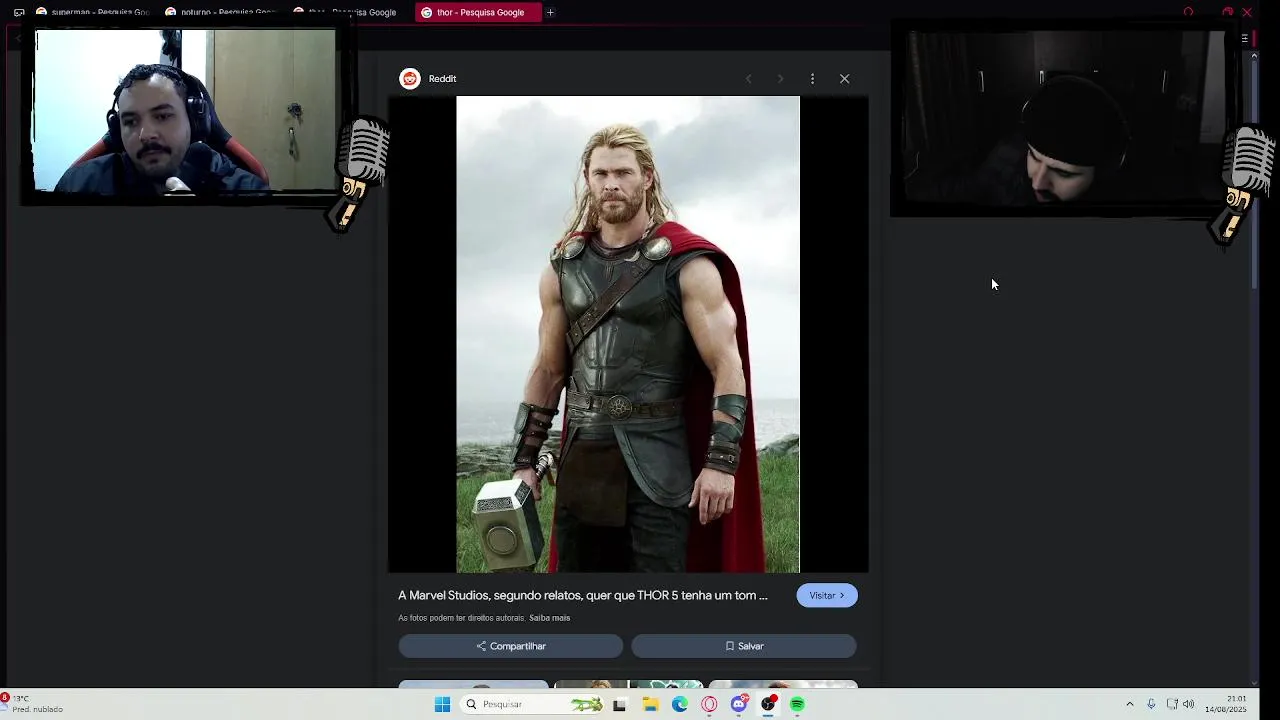Click the tab-bar workspace icon at top left

click(x=18, y=12)
